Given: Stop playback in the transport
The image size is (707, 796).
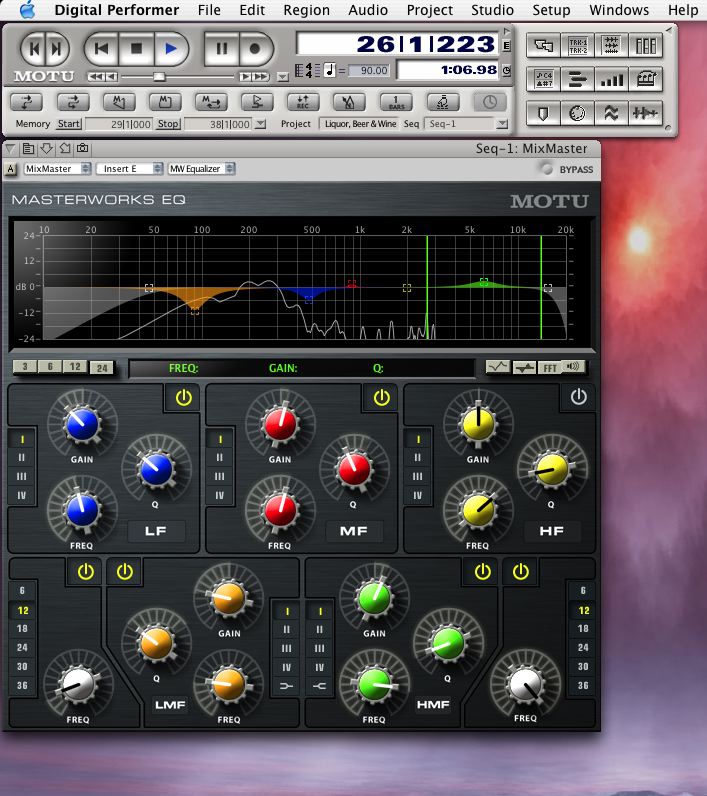Looking at the screenshot, I should coord(136,49).
